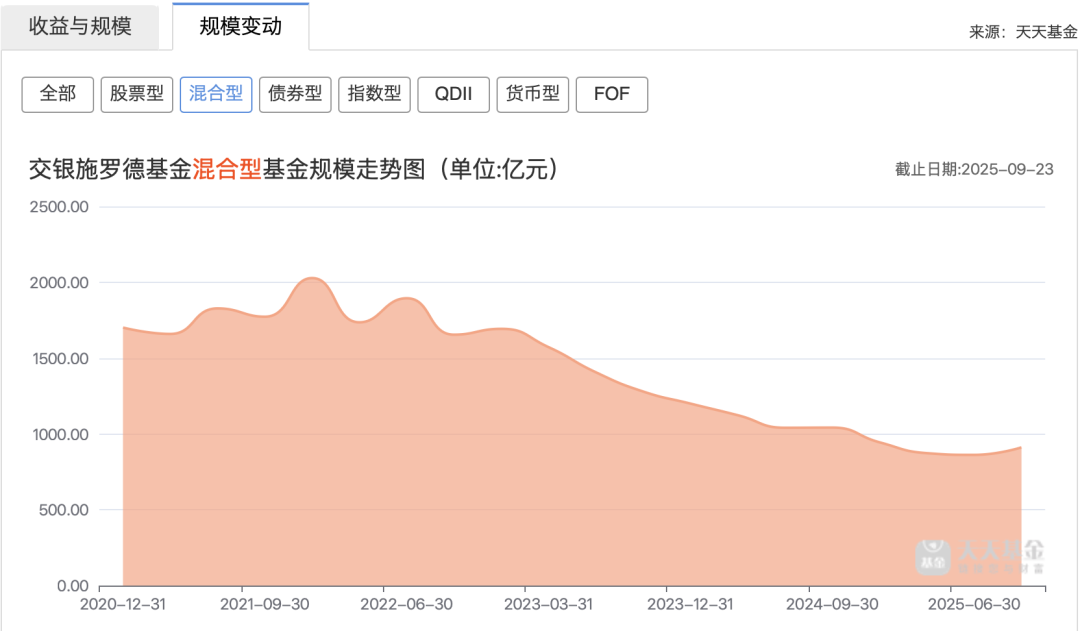Click the chart's highest peak near 2000
Viewport: 1080px width, 631px height.
311,279
